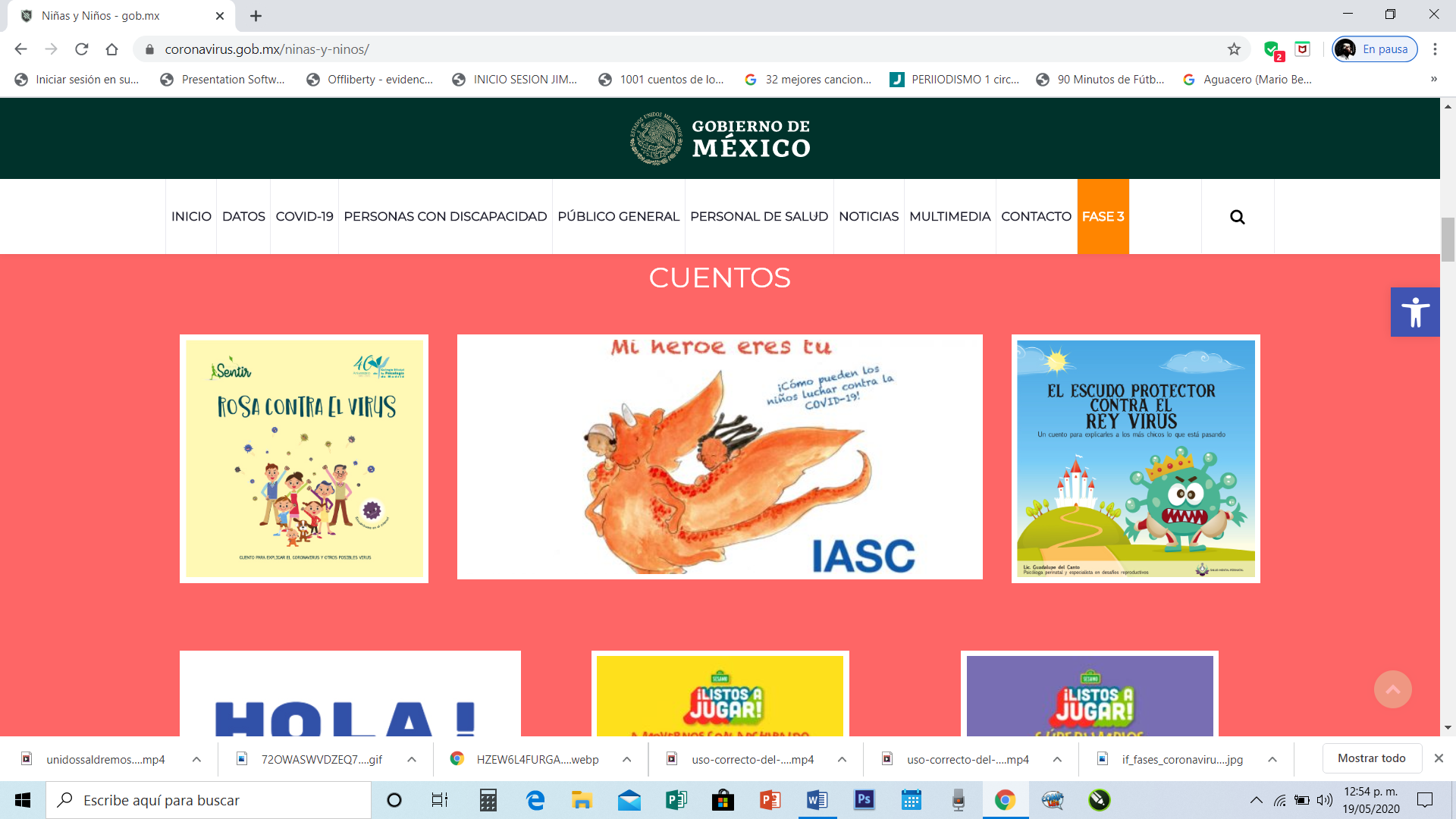
Task: Open the Calculator taskbar icon
Action: [x=488, y=800]
